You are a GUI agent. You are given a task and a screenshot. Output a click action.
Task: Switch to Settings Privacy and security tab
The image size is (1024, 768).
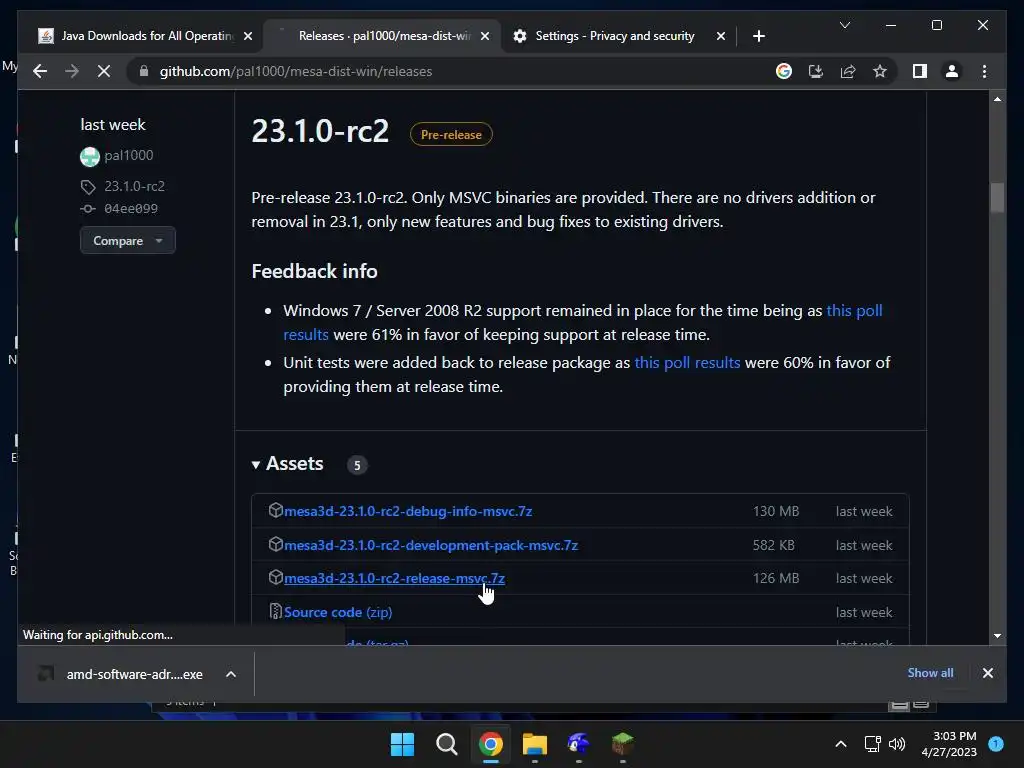pyautogui.click(x=614, y=36)
